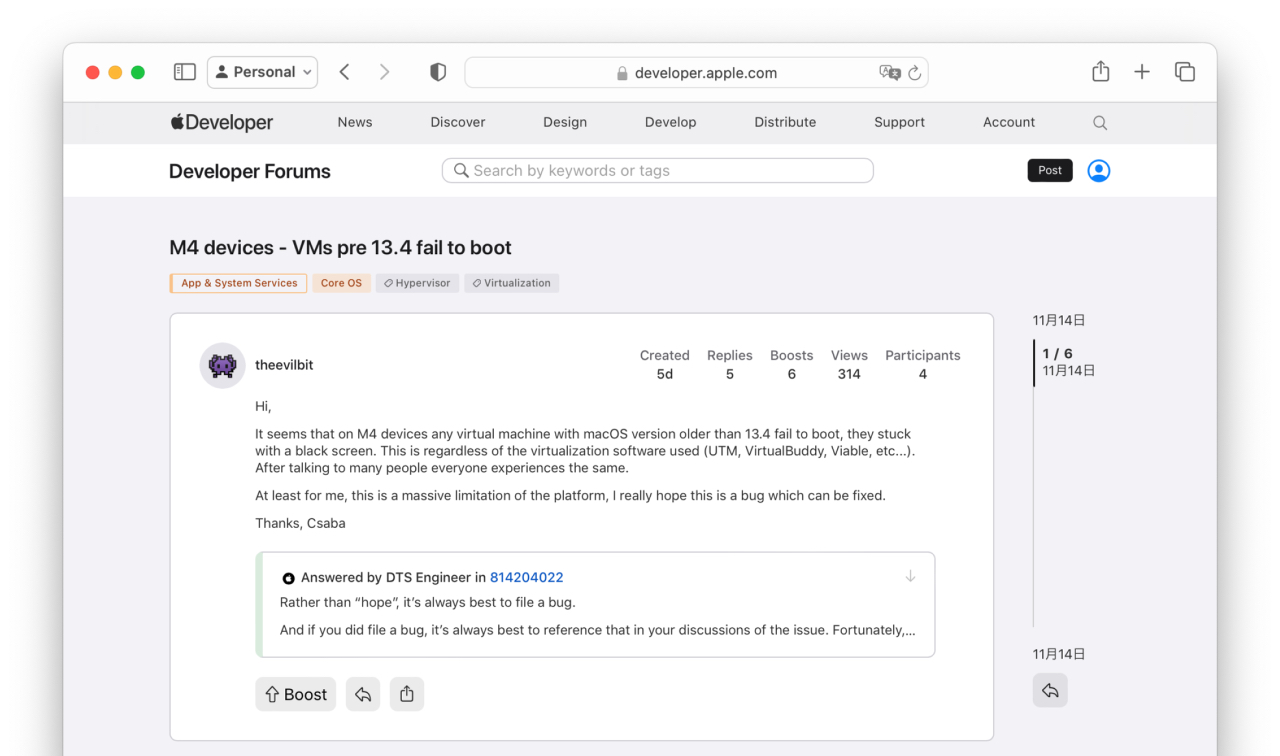Click the Created 5d value

pos(665,374)
